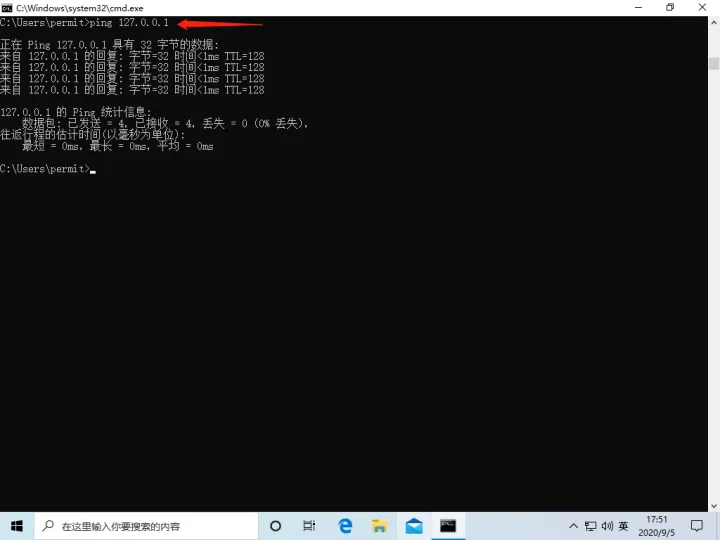Click the '往返行程的估计时间' line
The height and width of the screenshot is (540, 720).
[93, 135]
